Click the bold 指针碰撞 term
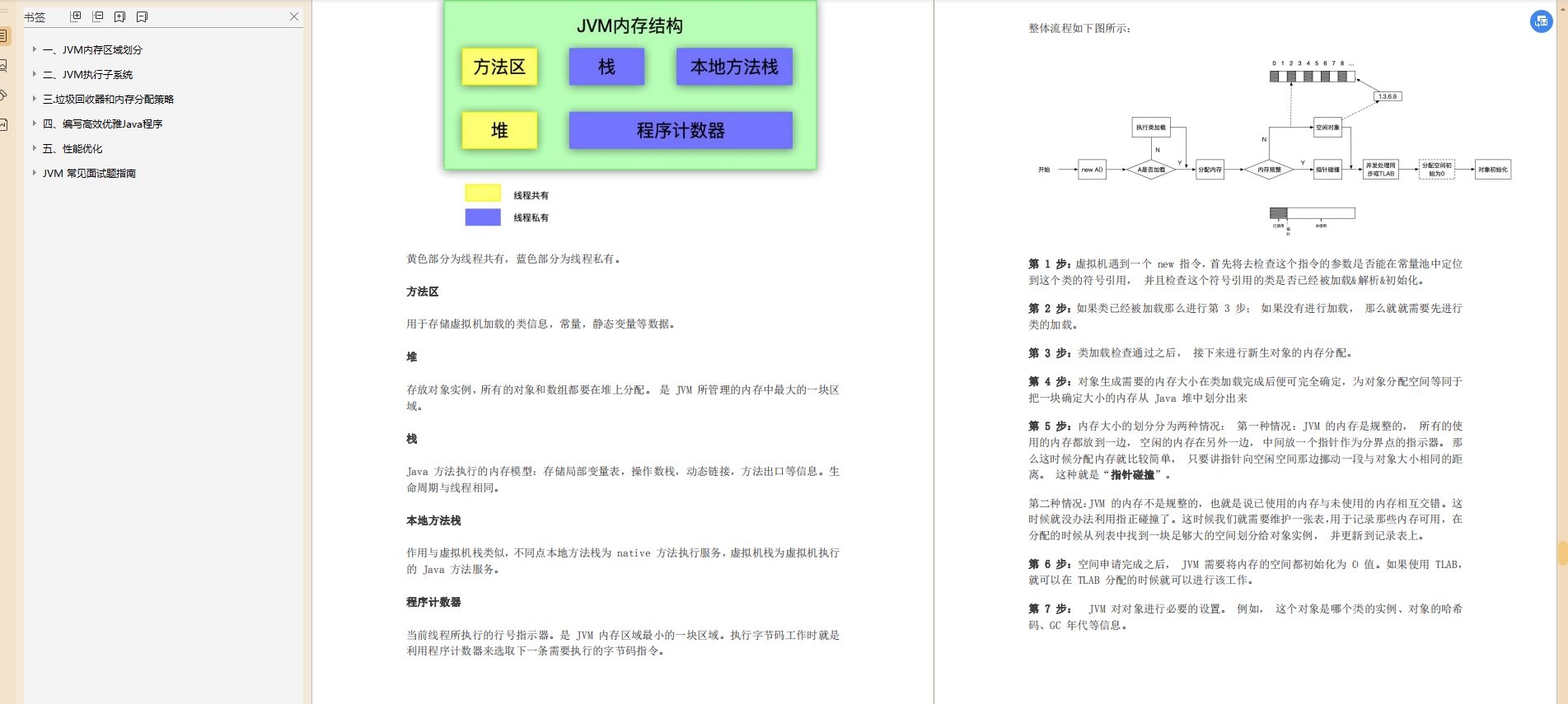 point(1132,475)
